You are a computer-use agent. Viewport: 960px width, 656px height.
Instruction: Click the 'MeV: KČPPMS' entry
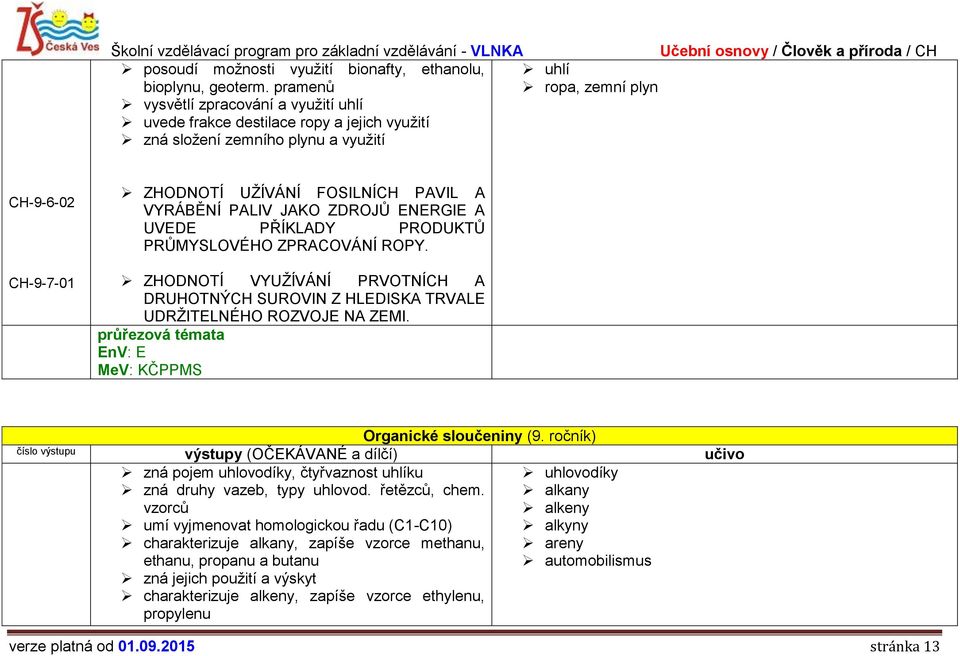149,370
